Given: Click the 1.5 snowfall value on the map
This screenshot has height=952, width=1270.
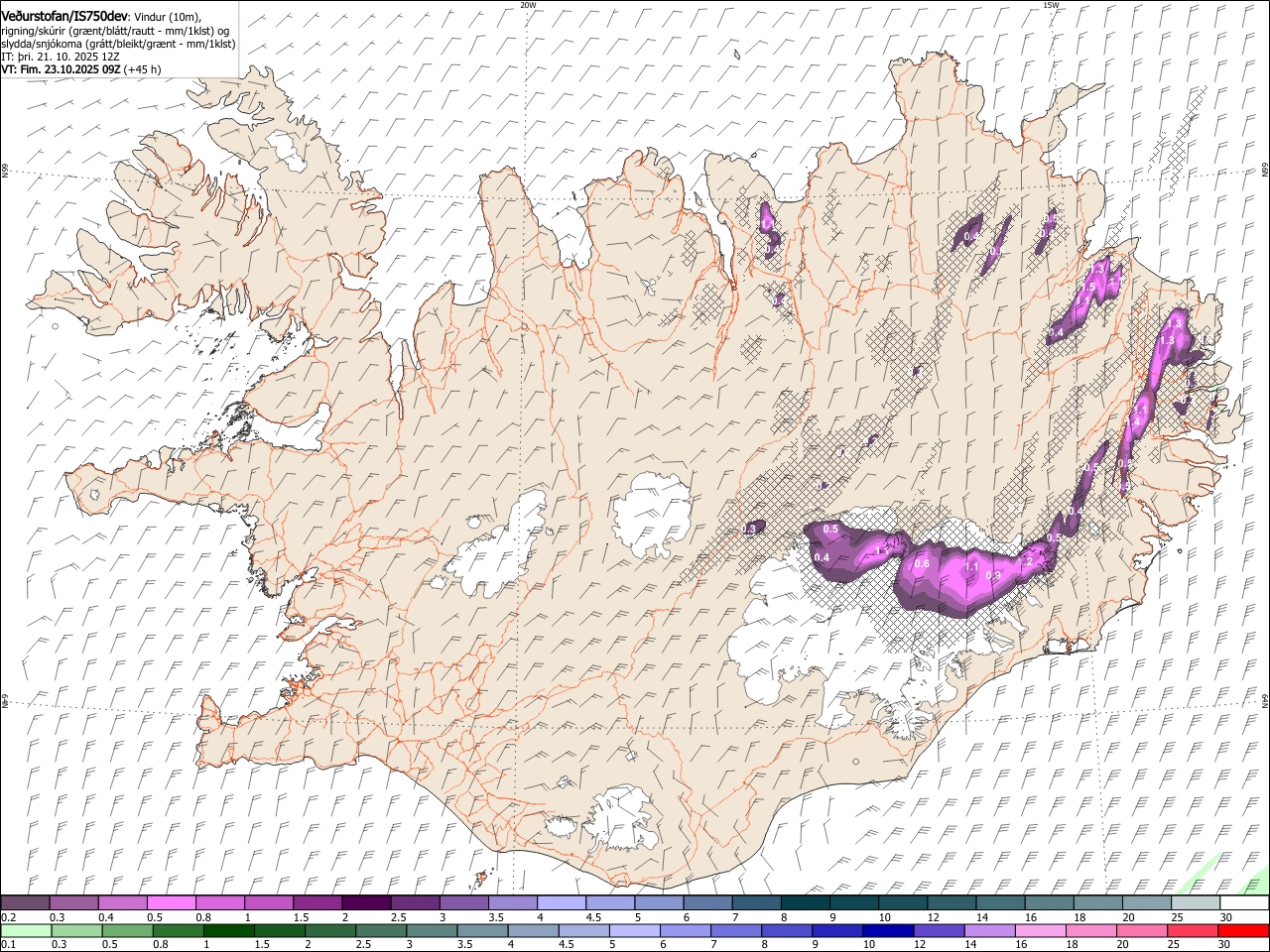Looking at the screenshot, I should pyautogui.click(x=1087, y=288).
